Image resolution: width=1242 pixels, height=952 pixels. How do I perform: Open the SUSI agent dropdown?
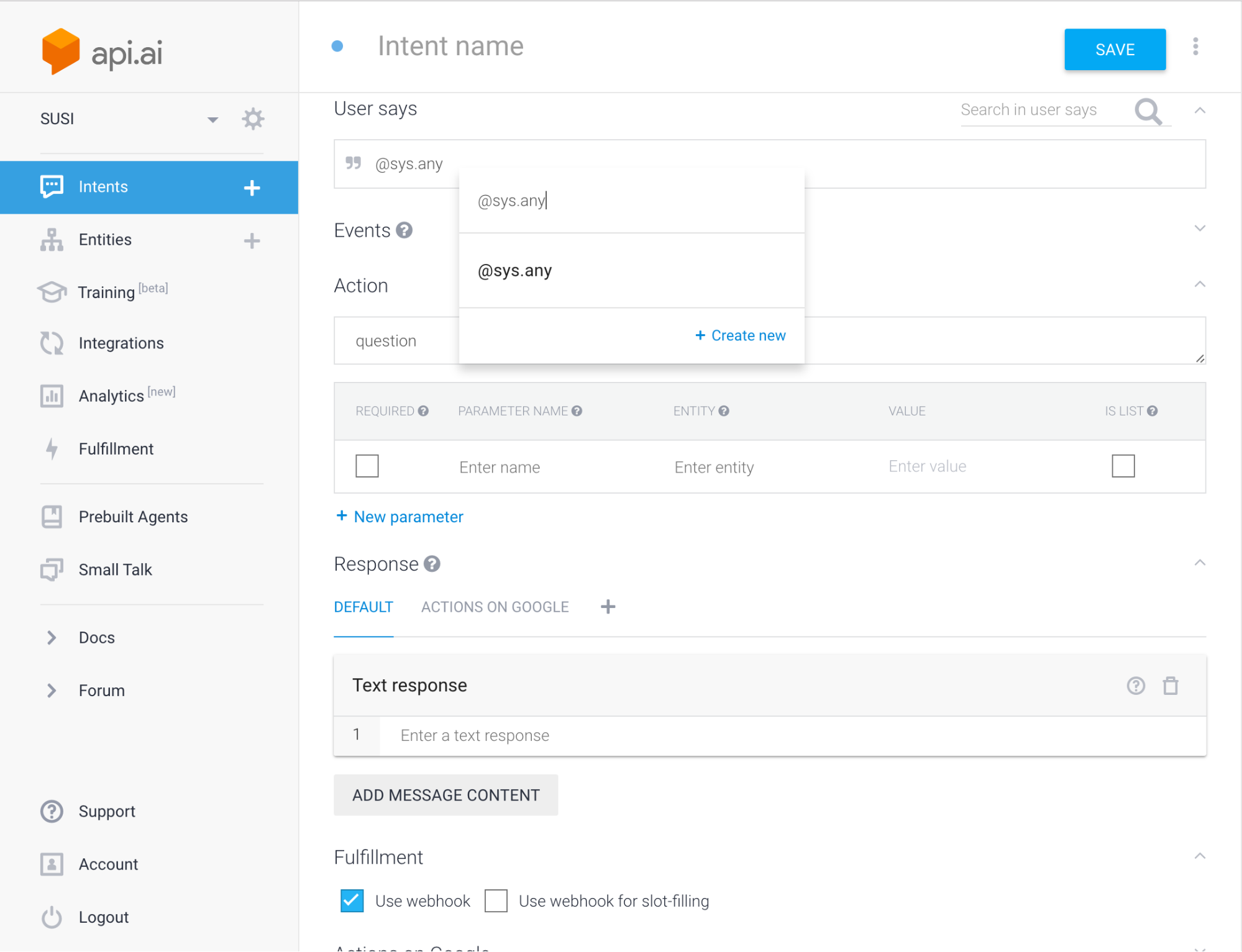click(x=212, y=119)
